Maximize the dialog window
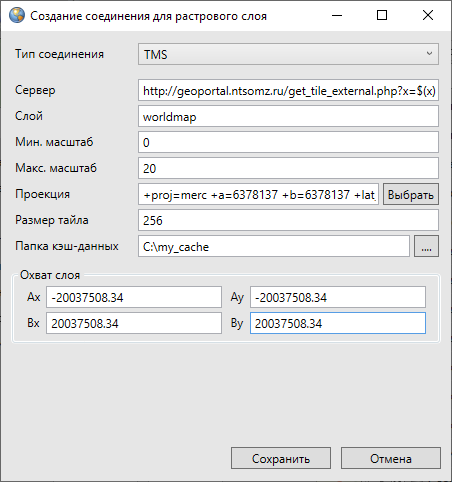The height and width of the screenshot is (482, 452). click(x=382, y=15)
